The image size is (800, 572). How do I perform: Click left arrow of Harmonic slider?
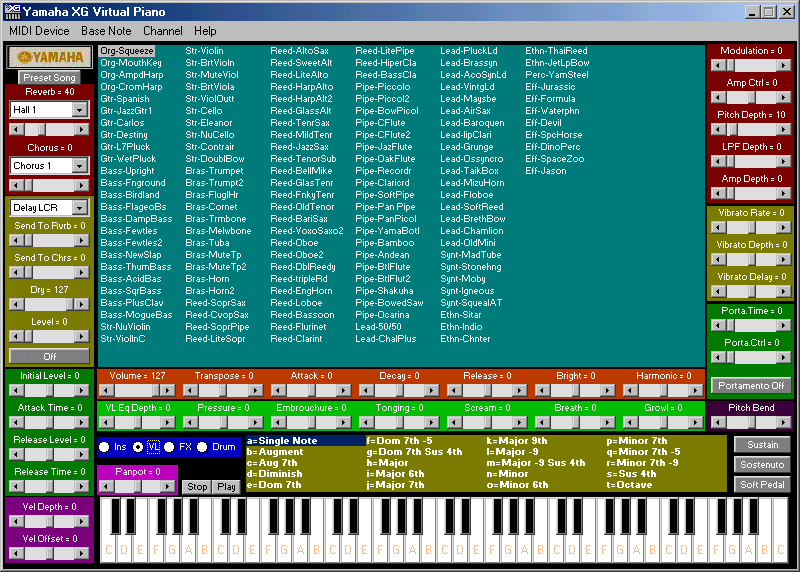[631, 390]
